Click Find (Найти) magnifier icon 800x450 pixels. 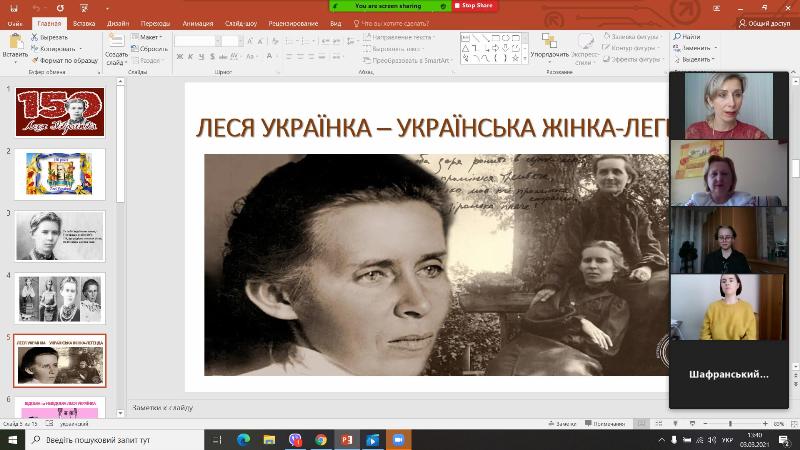[678, 37]
